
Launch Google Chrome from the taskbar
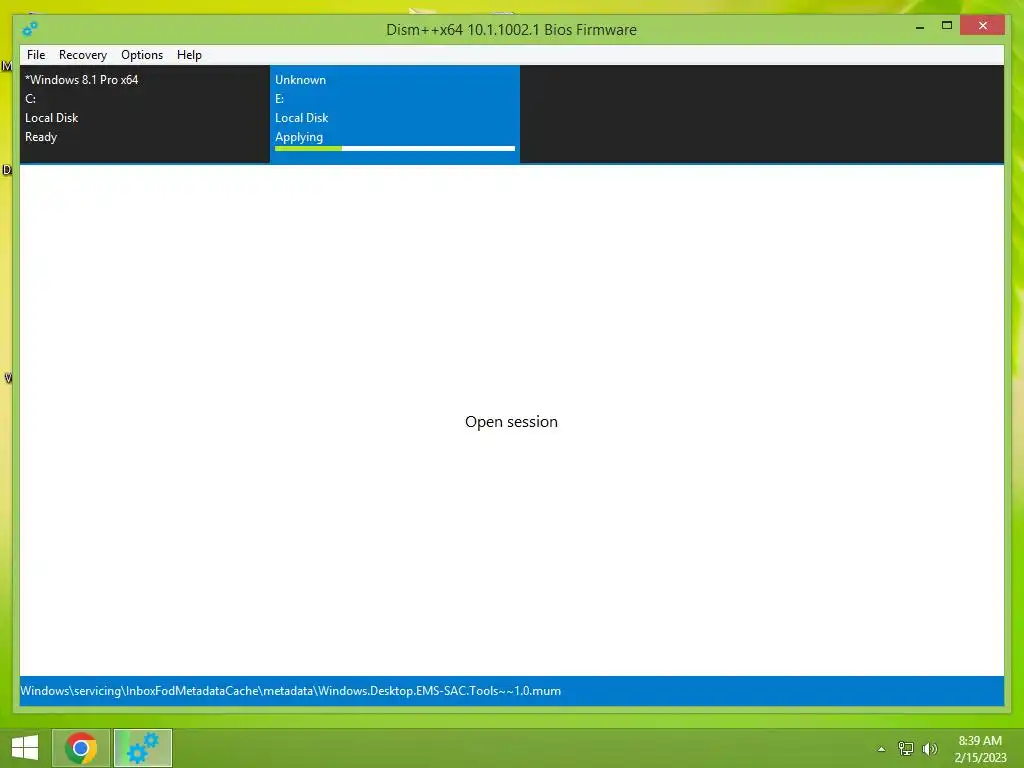coord(81,748)
